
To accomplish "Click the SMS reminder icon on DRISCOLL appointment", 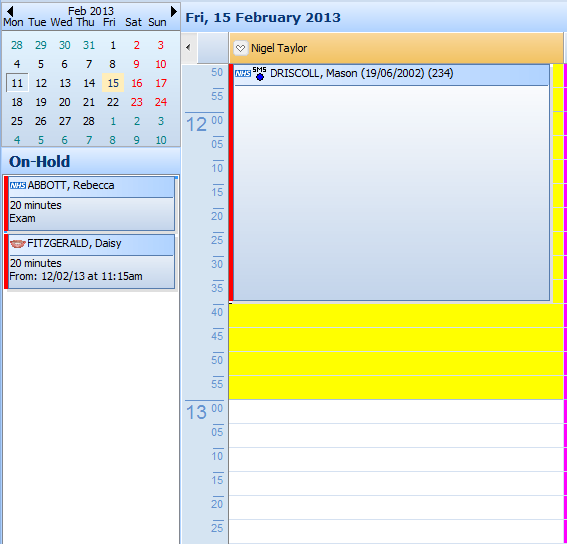I will (x=259, y=73).
